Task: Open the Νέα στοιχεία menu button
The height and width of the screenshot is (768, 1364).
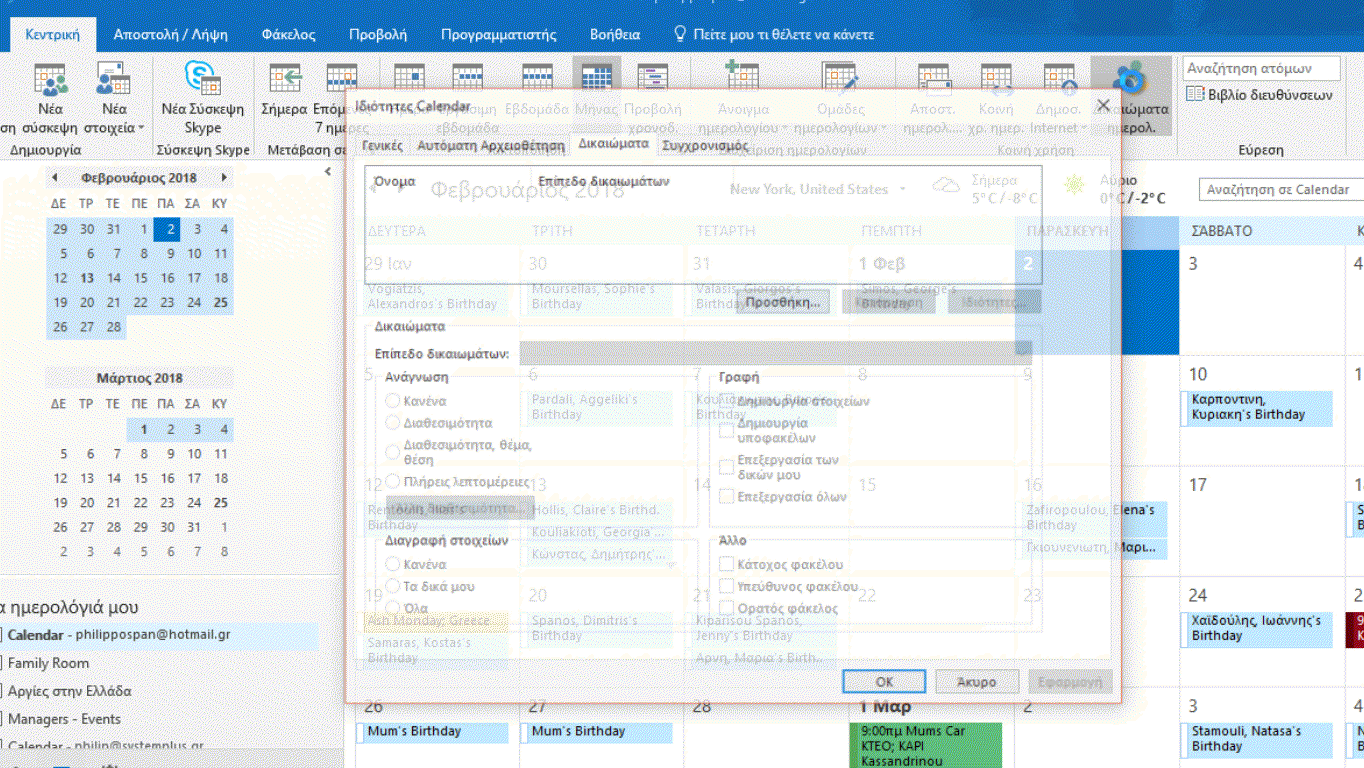Action: pyautogui.click(x=114, y=98)
